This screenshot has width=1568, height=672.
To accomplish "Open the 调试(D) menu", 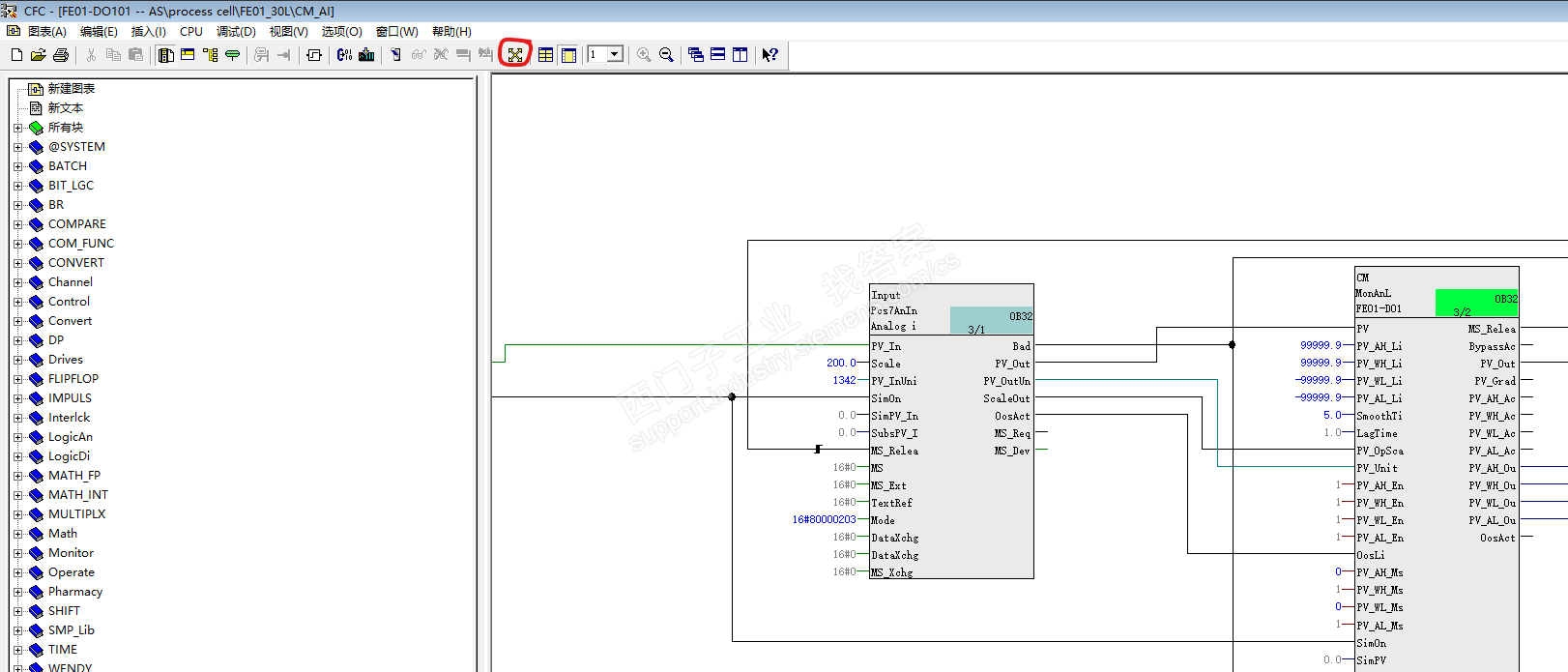I will click(236, 32).
